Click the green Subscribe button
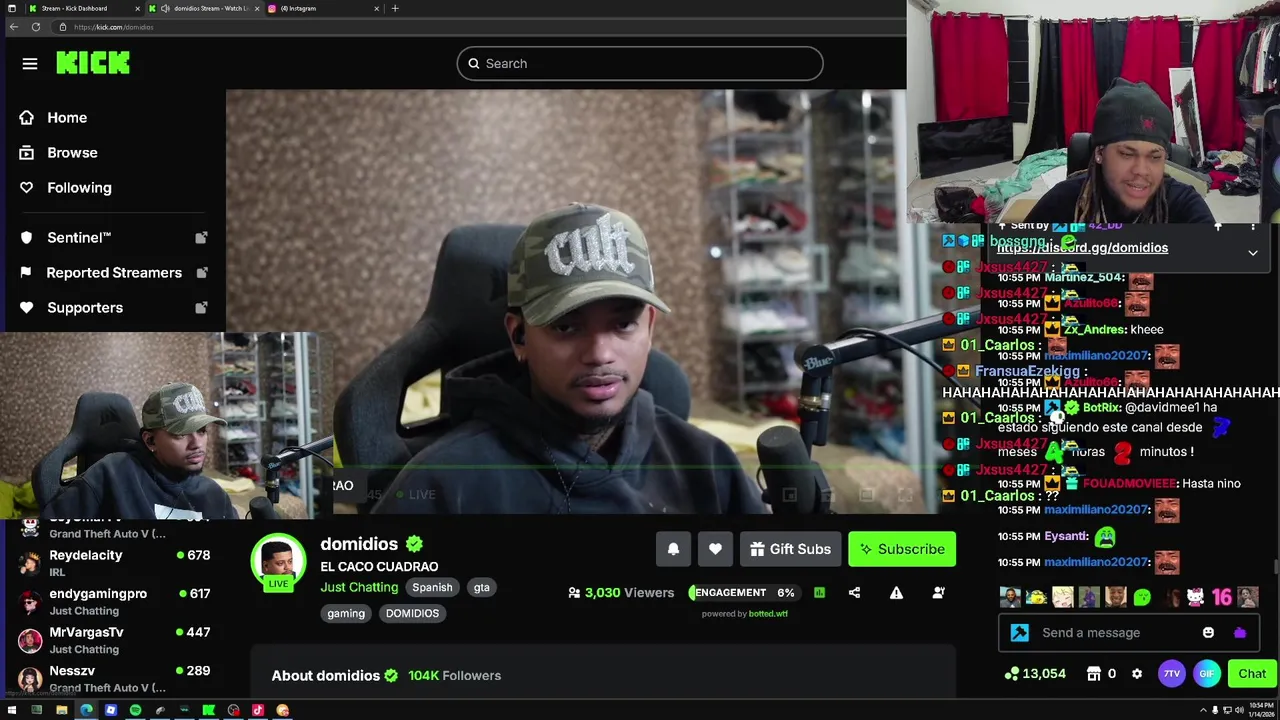 (902, 549)
